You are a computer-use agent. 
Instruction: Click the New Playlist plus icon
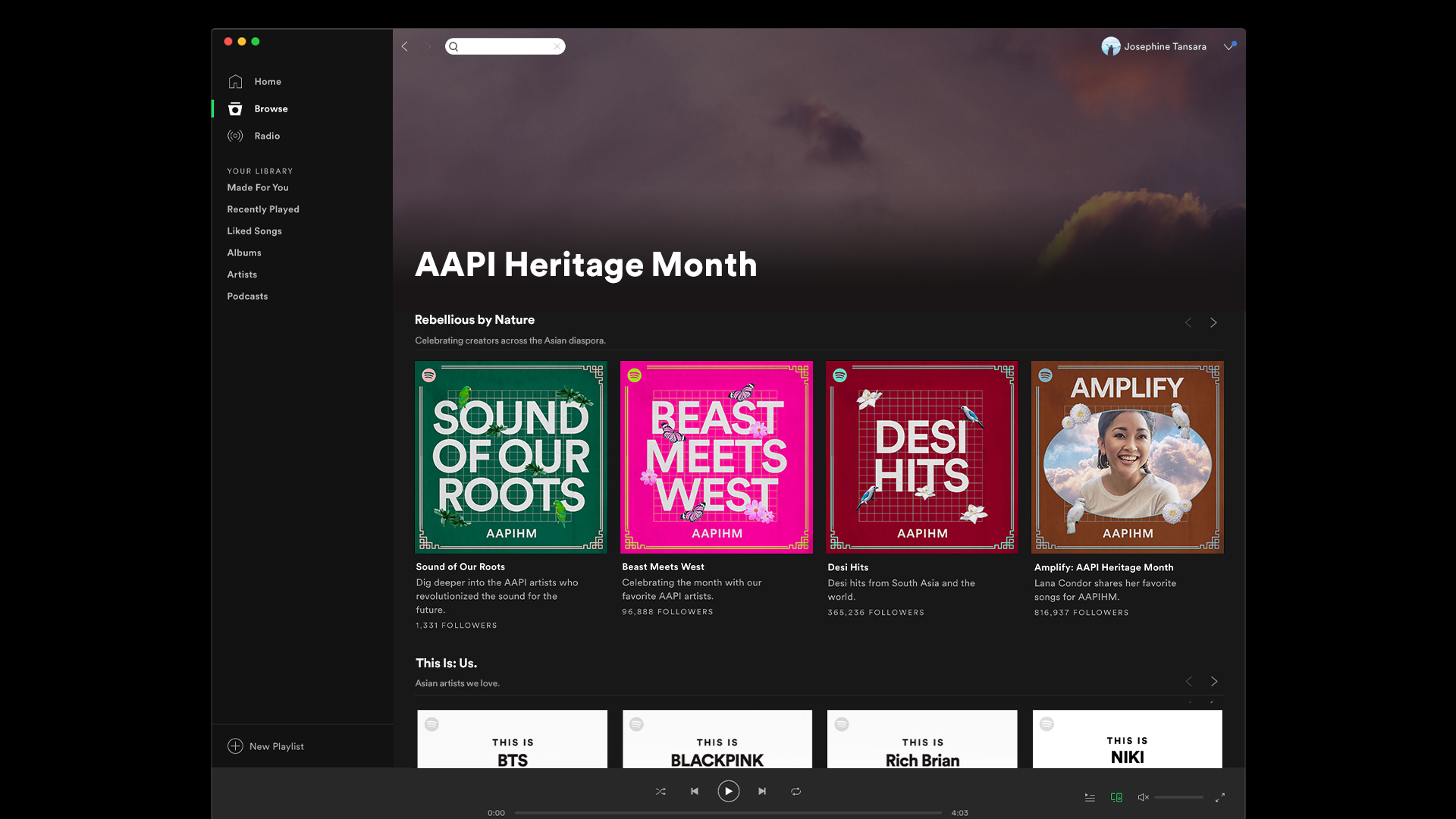click(x=235, y=746)
